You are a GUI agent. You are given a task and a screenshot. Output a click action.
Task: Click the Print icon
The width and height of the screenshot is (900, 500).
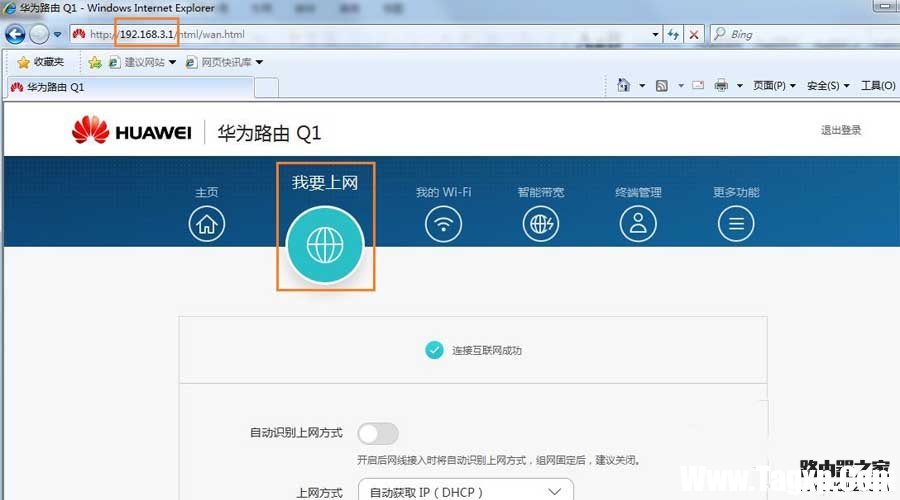pos(721,86)
